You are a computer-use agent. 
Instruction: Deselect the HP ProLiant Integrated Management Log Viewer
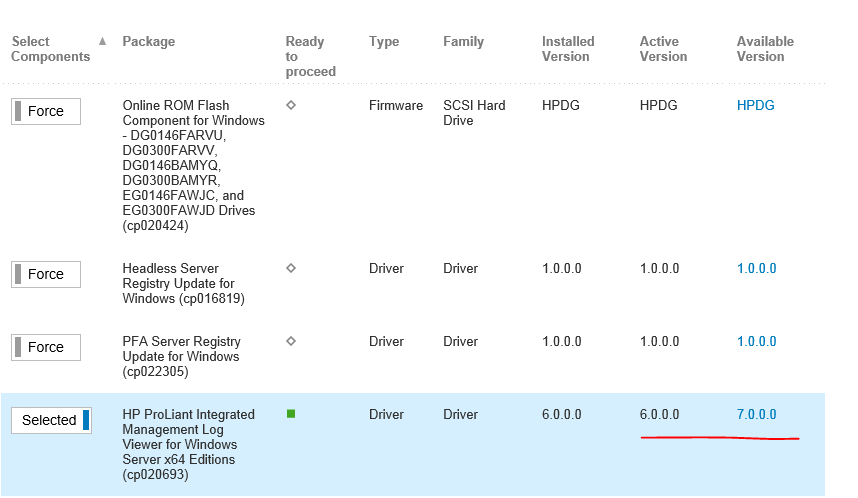click(51, 420)
